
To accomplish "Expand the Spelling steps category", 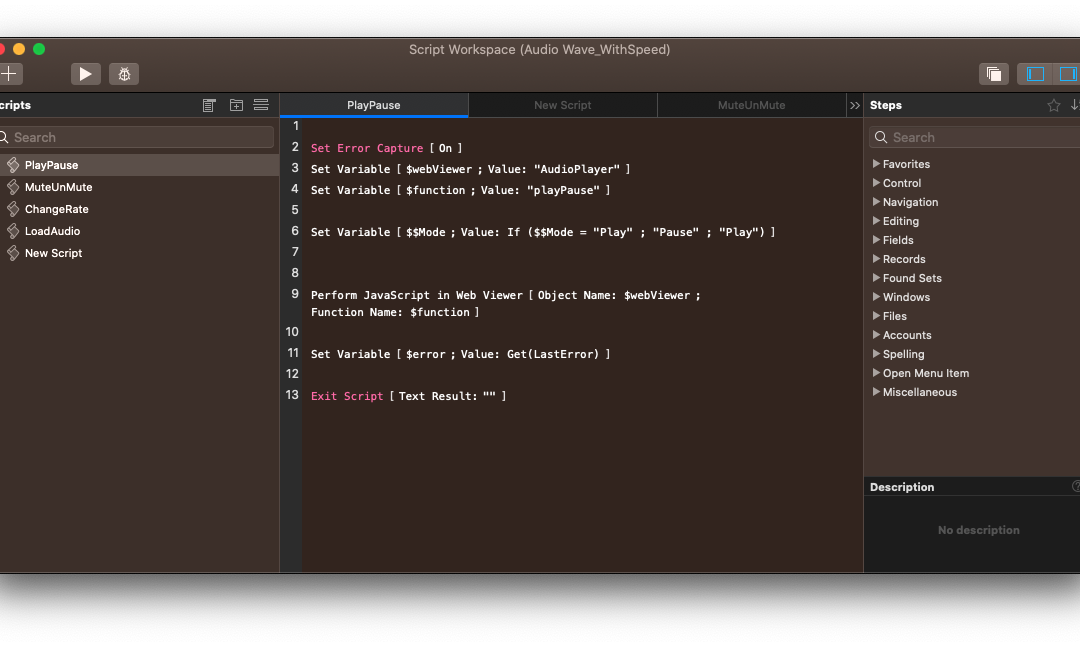I will [876, 354].
